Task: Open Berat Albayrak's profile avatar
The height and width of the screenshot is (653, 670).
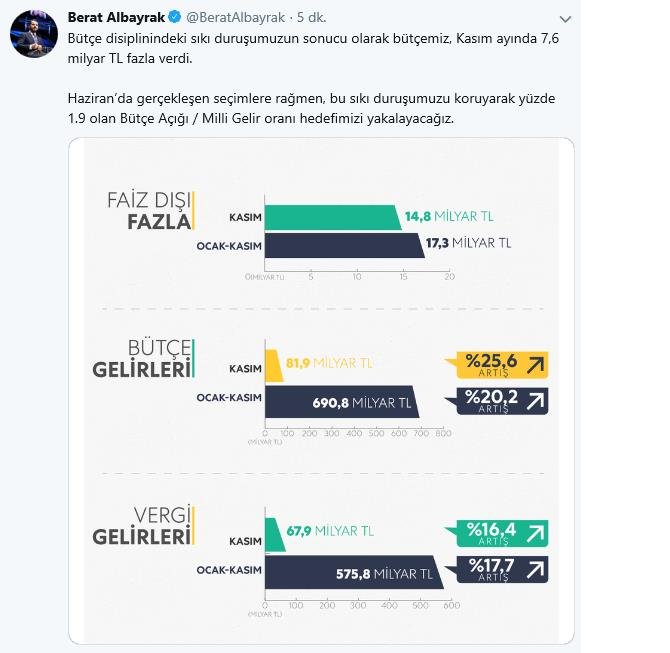Action: click(x=34, y=34)
